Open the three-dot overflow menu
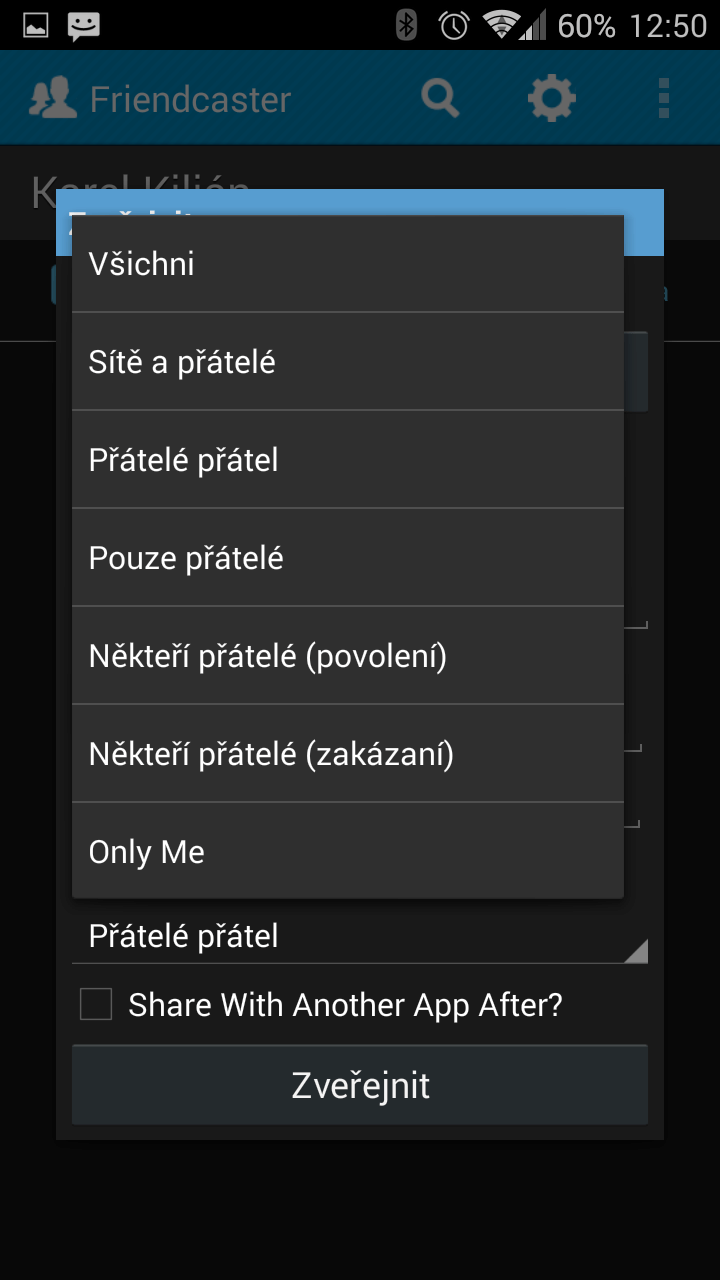The width and height of the screenshot is (720, 1280). click(664, 99)
